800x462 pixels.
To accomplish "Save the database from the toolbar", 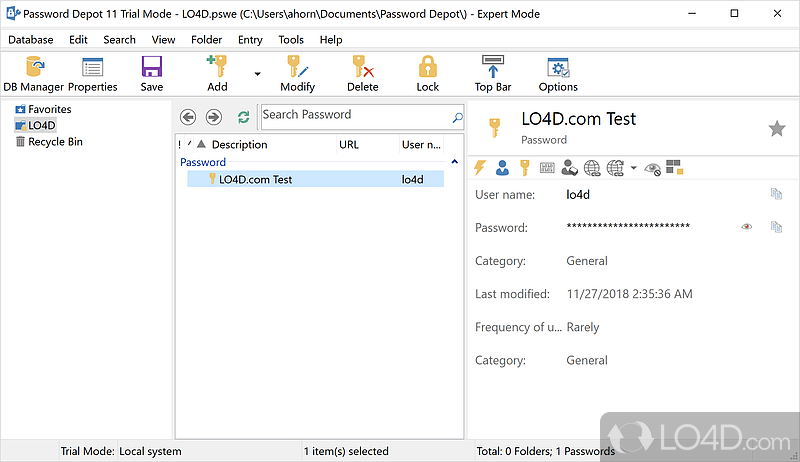I will click(x=152, y=74).
